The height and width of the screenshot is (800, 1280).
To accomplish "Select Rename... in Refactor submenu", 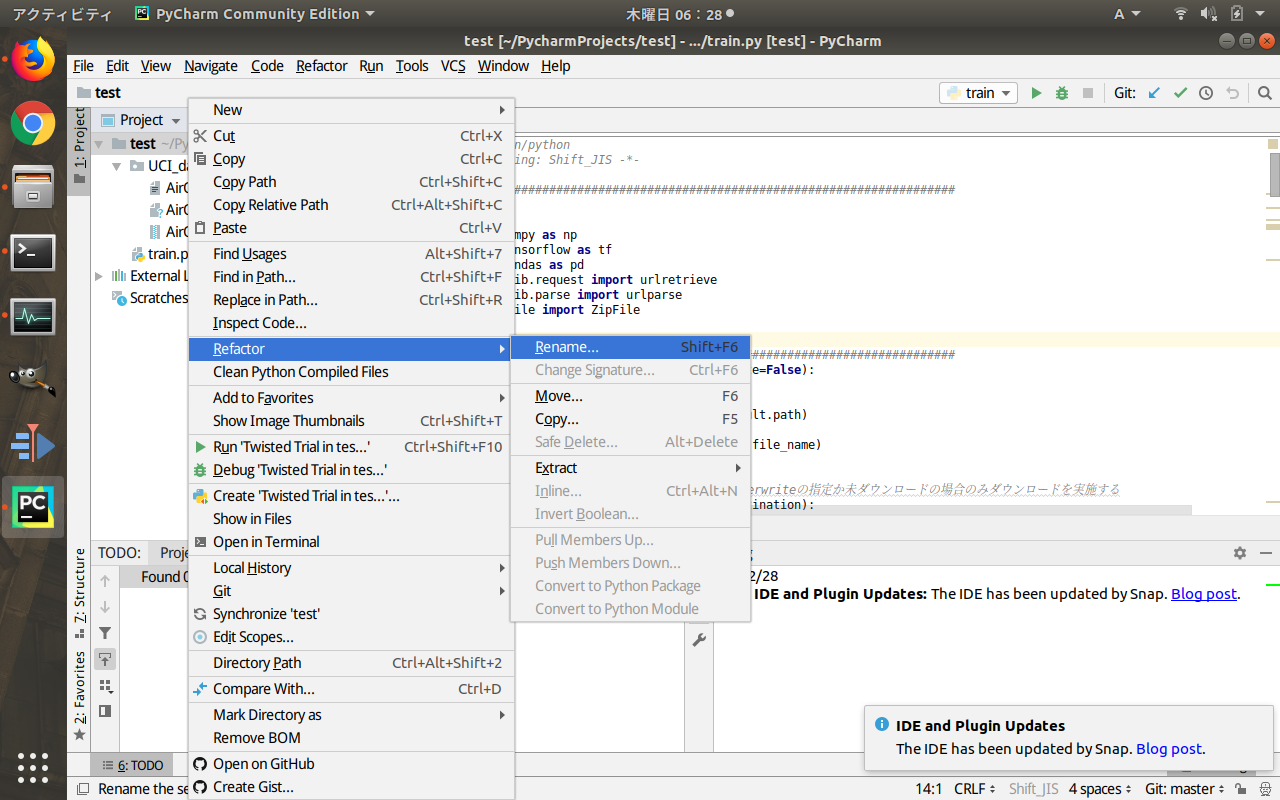I will (x=630, y=347).
